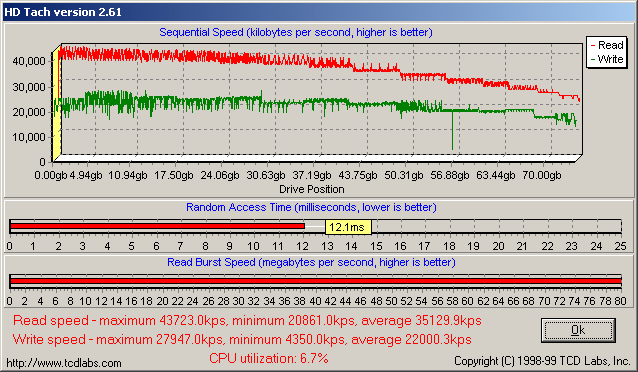Click the 12.1ms access time label

[348, 227]
